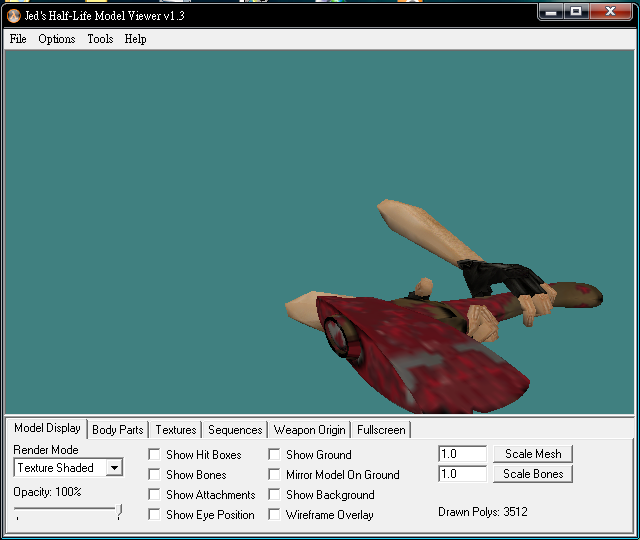The height and width of the screenshot is (540, 640).
Task: Click the mesh scale value field
Action: pos(462,454)
